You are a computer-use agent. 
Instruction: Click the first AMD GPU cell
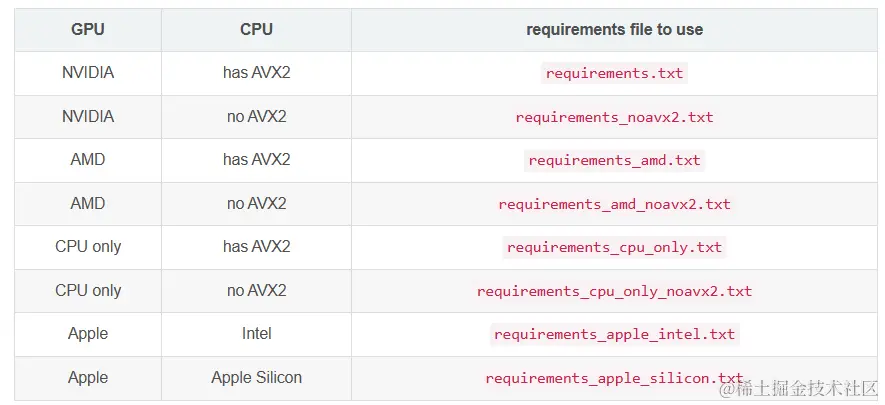point(88,159)
